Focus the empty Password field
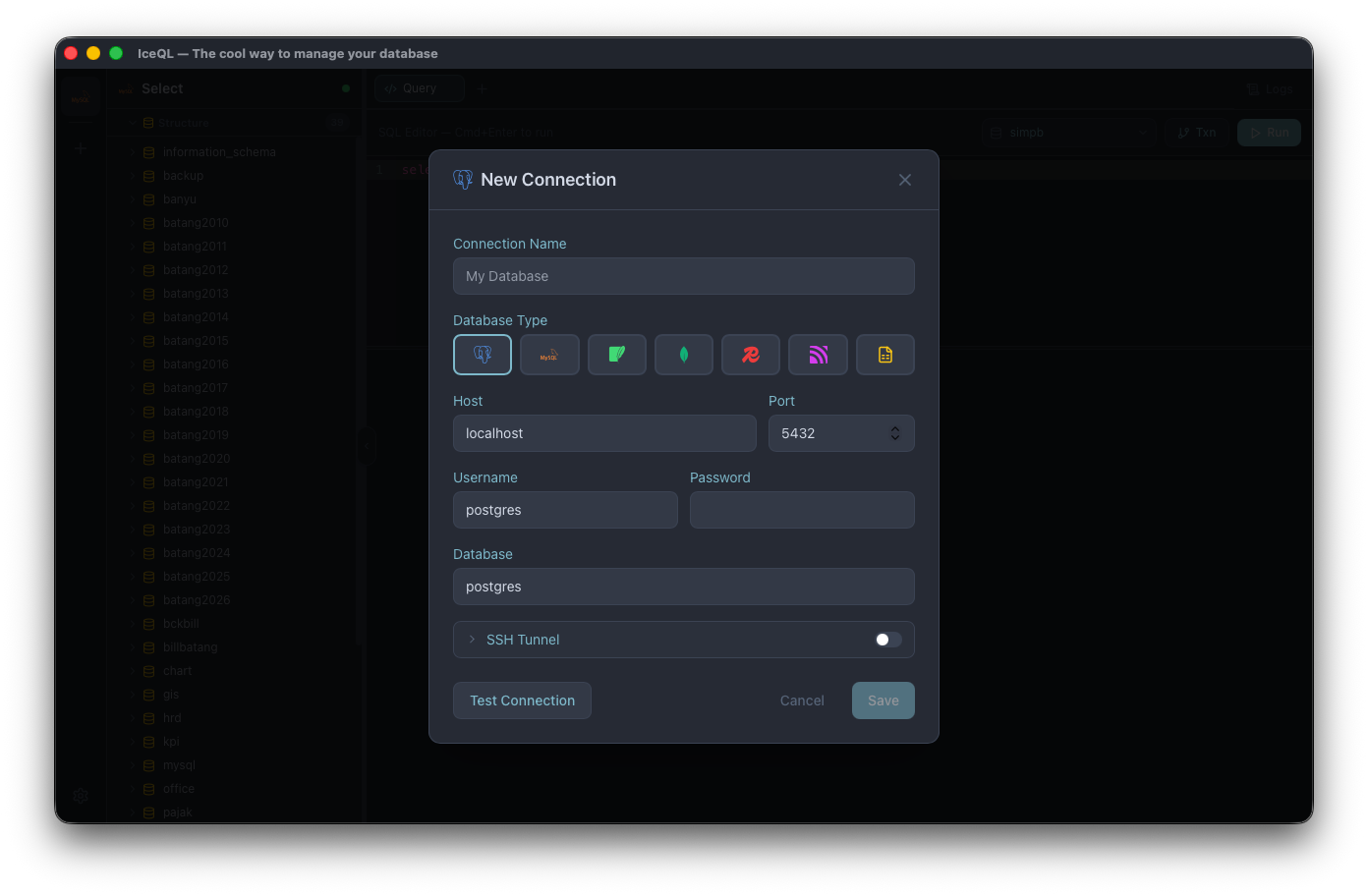 (802, 510)
